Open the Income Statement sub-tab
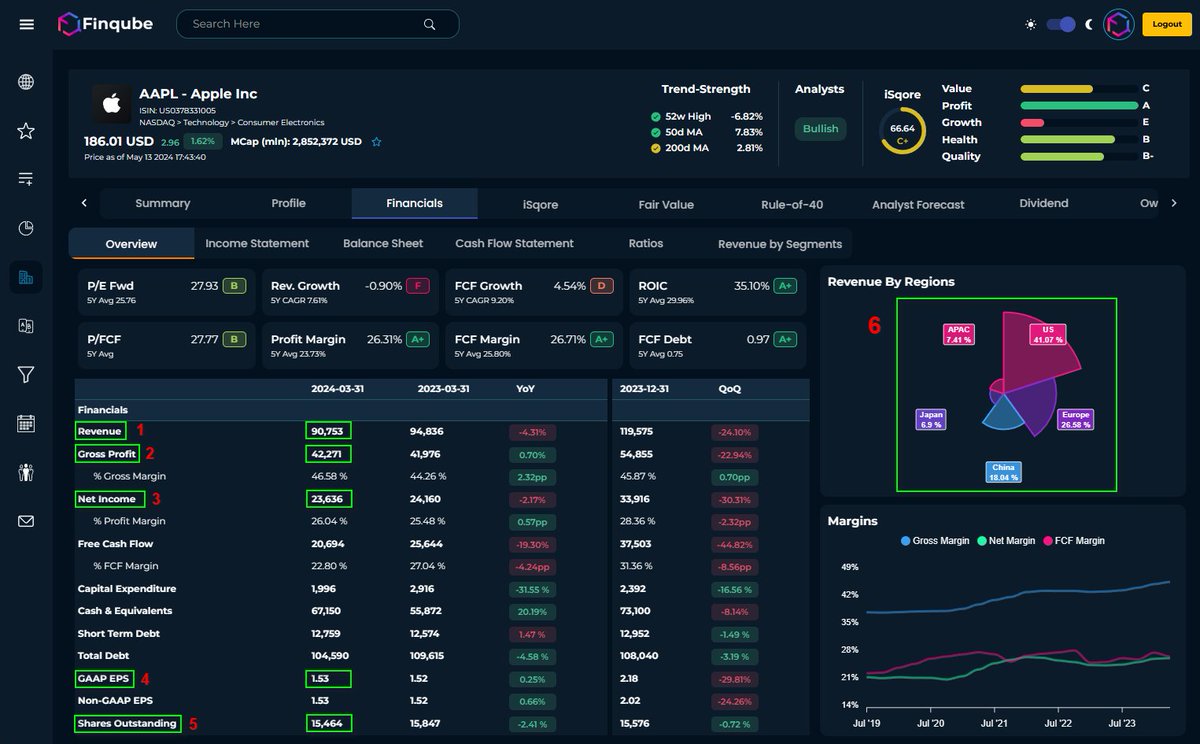The width and height of the screenshot is (1200, 744). pyautogui.click(x=257, y=243)
